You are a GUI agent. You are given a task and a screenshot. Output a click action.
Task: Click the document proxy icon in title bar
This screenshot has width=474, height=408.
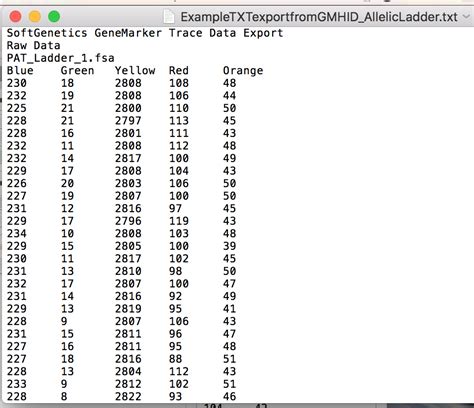point(169,16)
